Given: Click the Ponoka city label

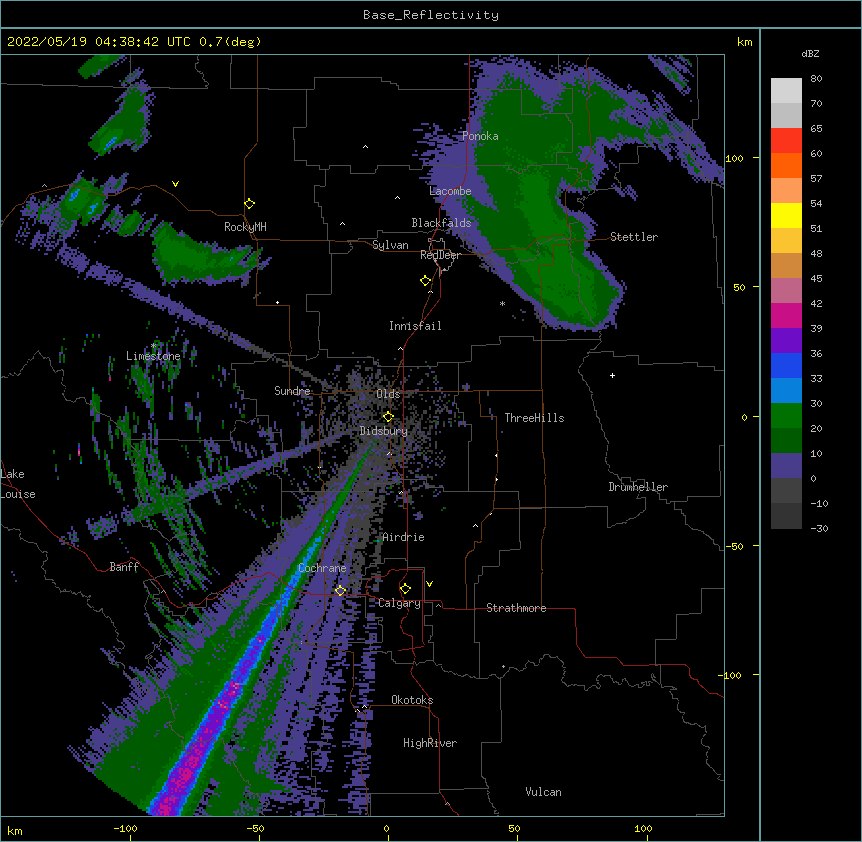Looking at the screenshot, I should (480, 136).
